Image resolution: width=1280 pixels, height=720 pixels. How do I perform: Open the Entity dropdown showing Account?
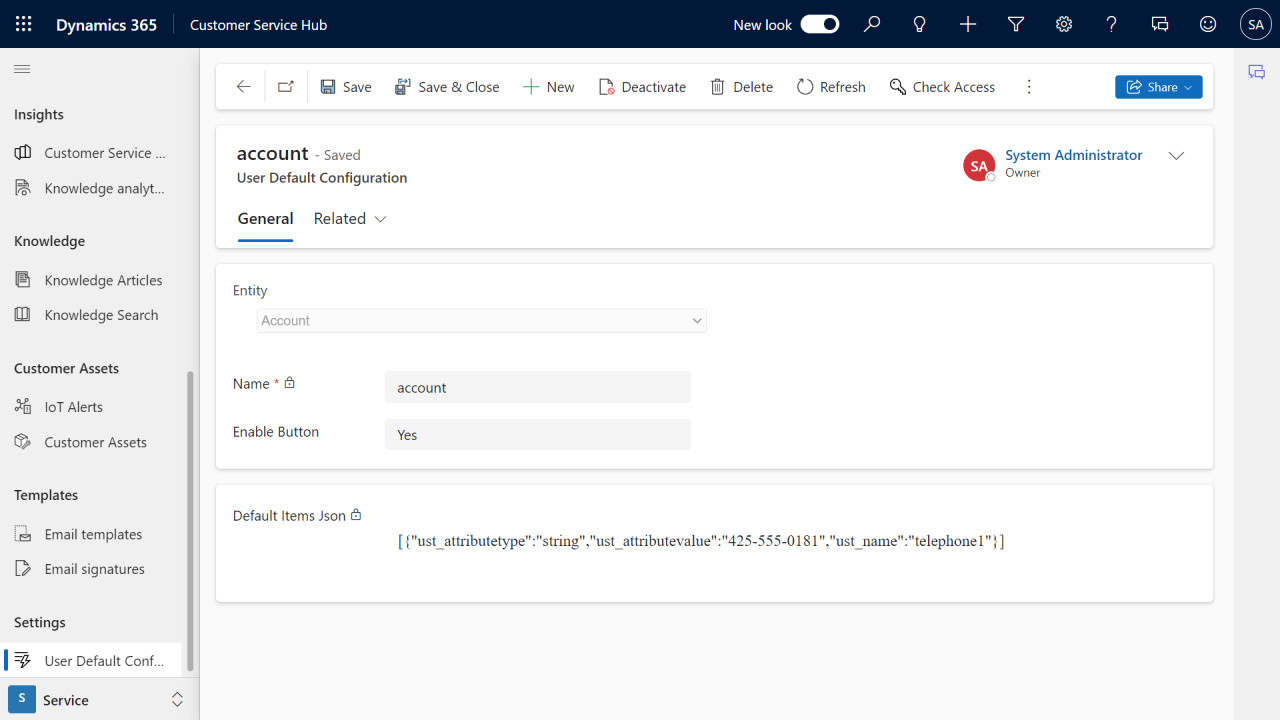tap(481, 321)
